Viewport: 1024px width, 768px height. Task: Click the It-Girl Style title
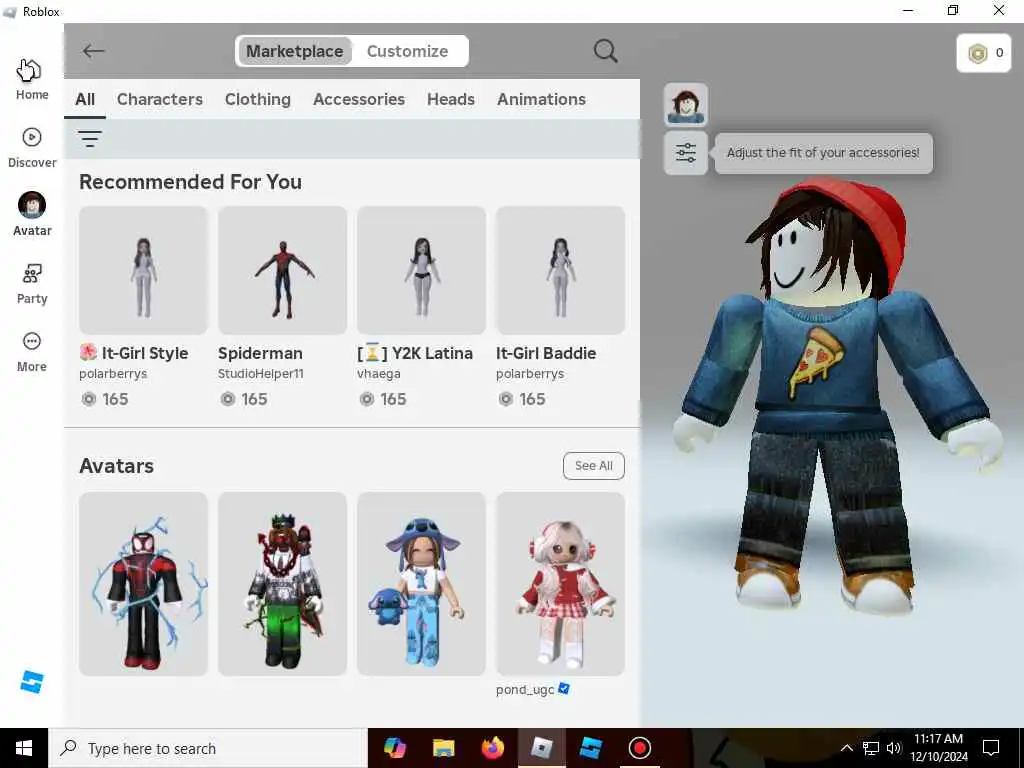tap(134, 353)
